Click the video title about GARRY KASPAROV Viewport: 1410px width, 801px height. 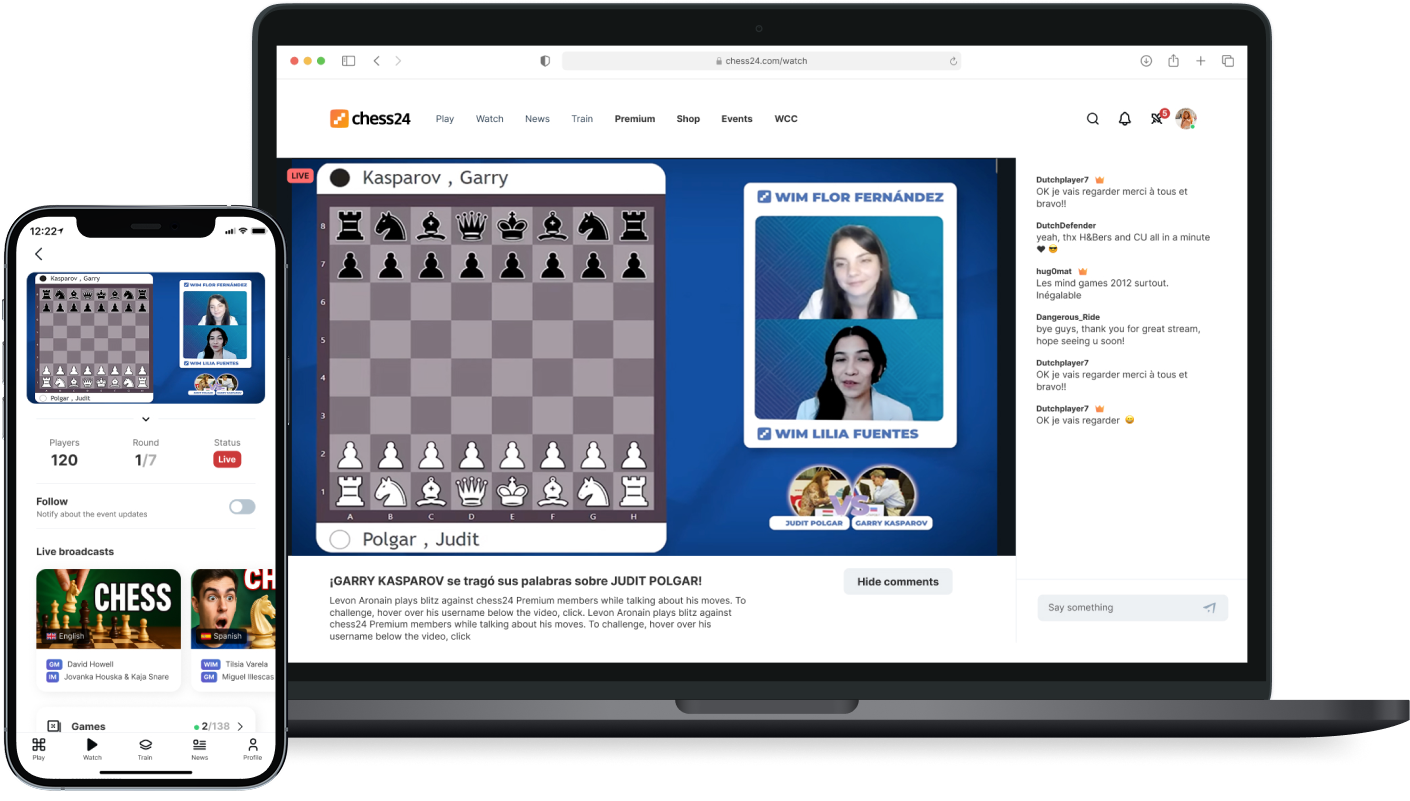pos(516,581)
